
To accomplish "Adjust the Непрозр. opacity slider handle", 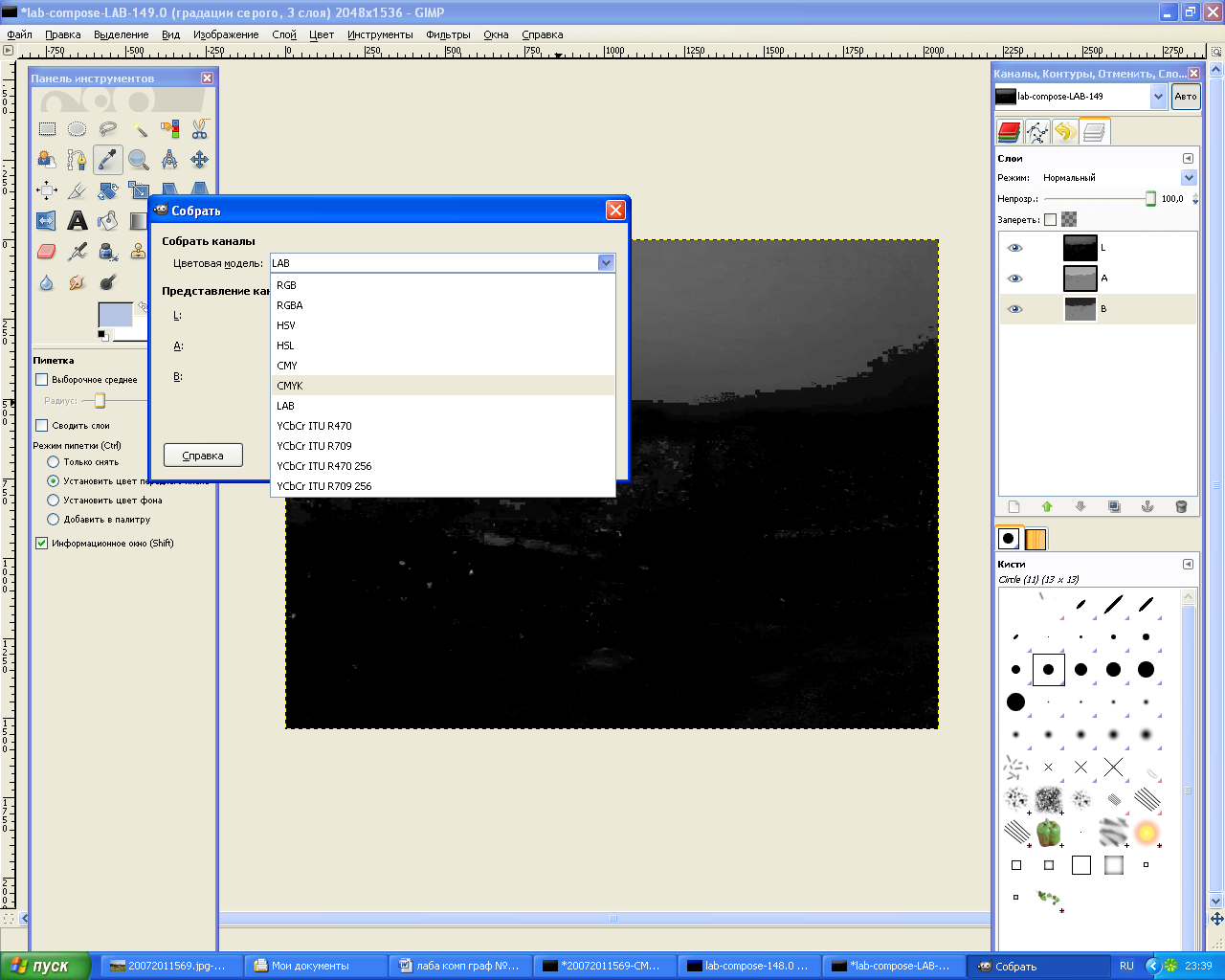I will (1150, 199).
